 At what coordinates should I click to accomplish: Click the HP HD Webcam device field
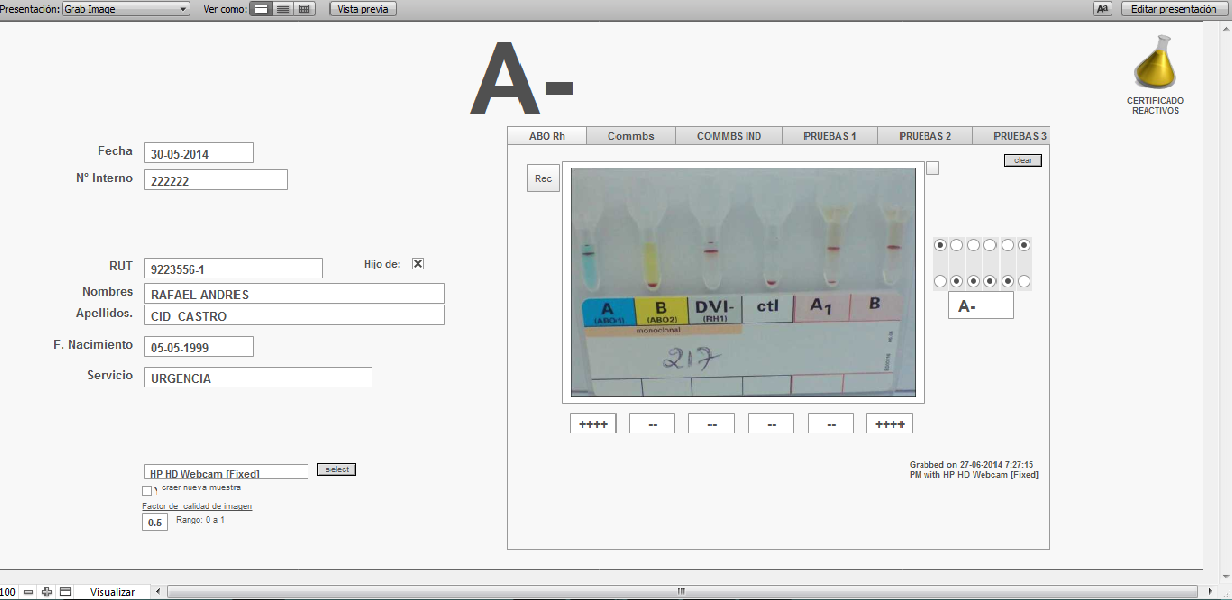226,472
